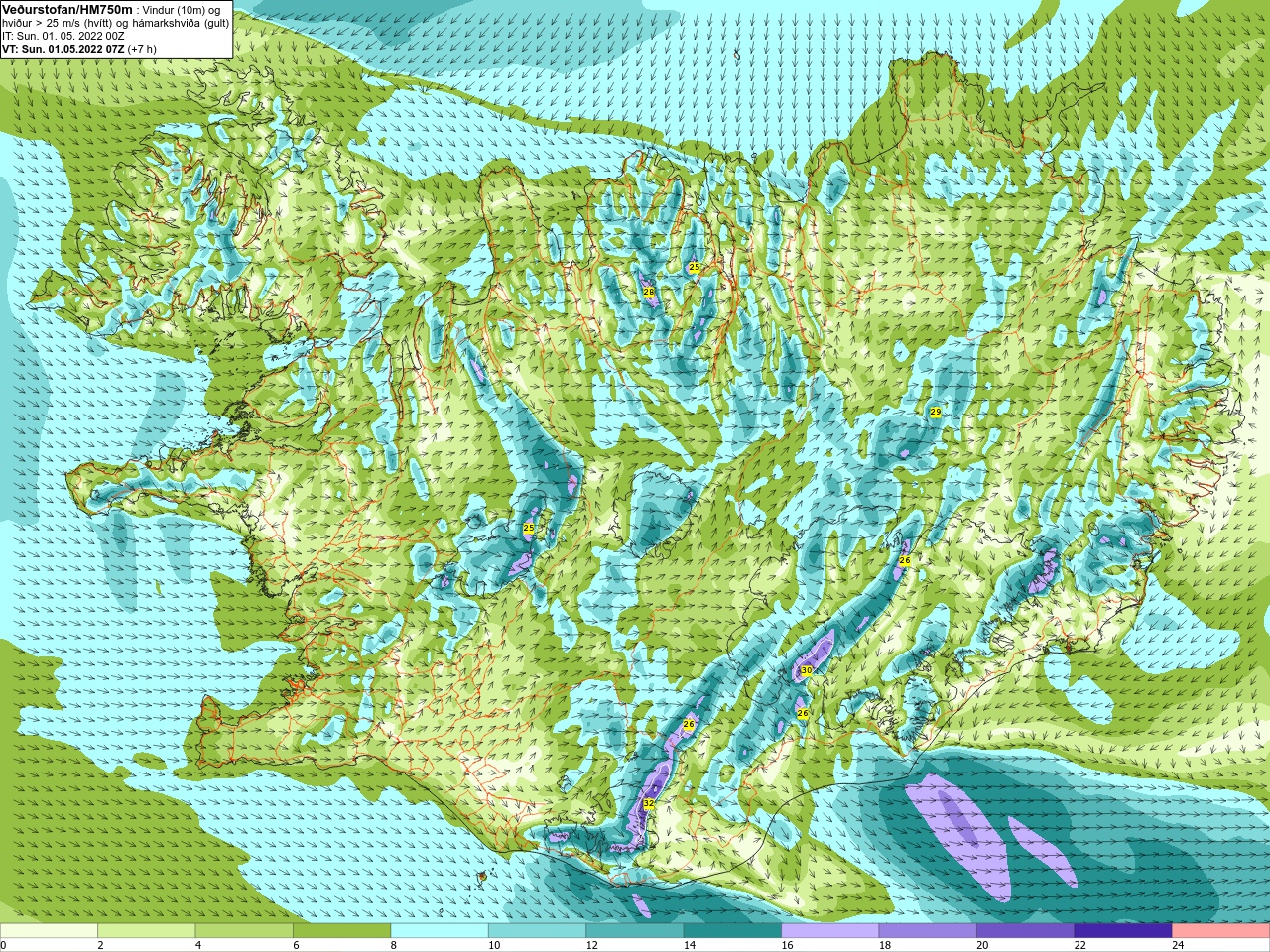Click the scale label '24' under the legend
The image size is (1270, 952).
click(x=1178, y=945)
